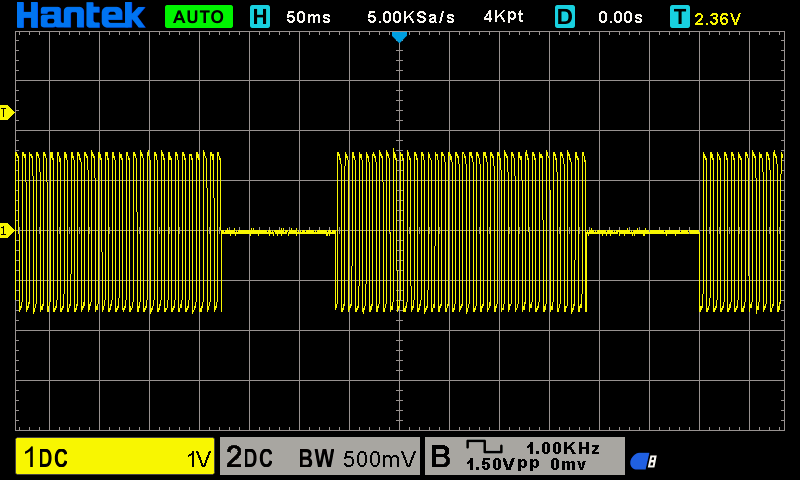Click the 2.36V trigger level value
Viewport: 800px width, 480px height.
[x=717, y=19]
